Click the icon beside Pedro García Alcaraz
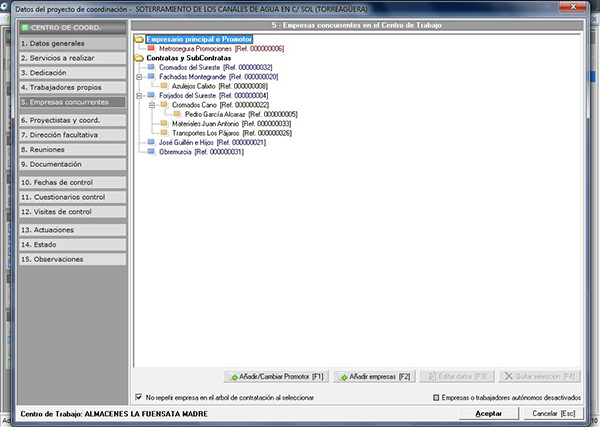Screen dimensions: 600x427 (178, 114)
